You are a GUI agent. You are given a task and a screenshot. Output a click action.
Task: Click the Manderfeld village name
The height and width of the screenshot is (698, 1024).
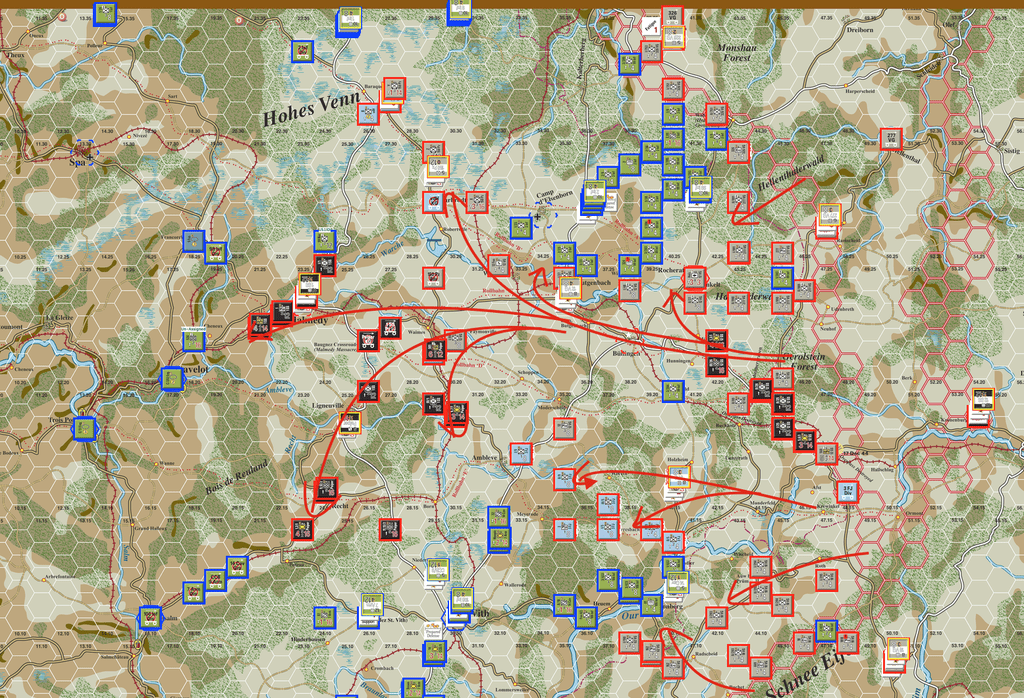(761, 503)
